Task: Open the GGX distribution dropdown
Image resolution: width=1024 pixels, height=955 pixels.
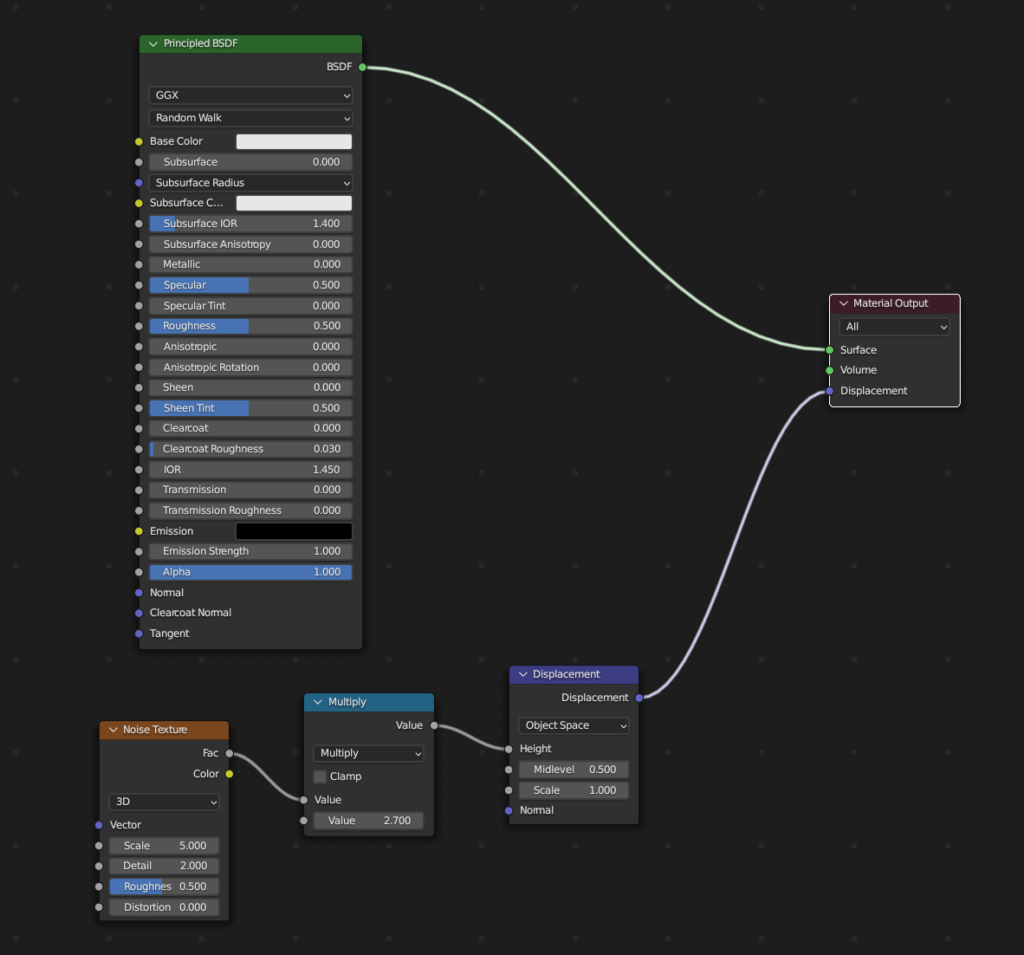Action: (x=250, y=96)
